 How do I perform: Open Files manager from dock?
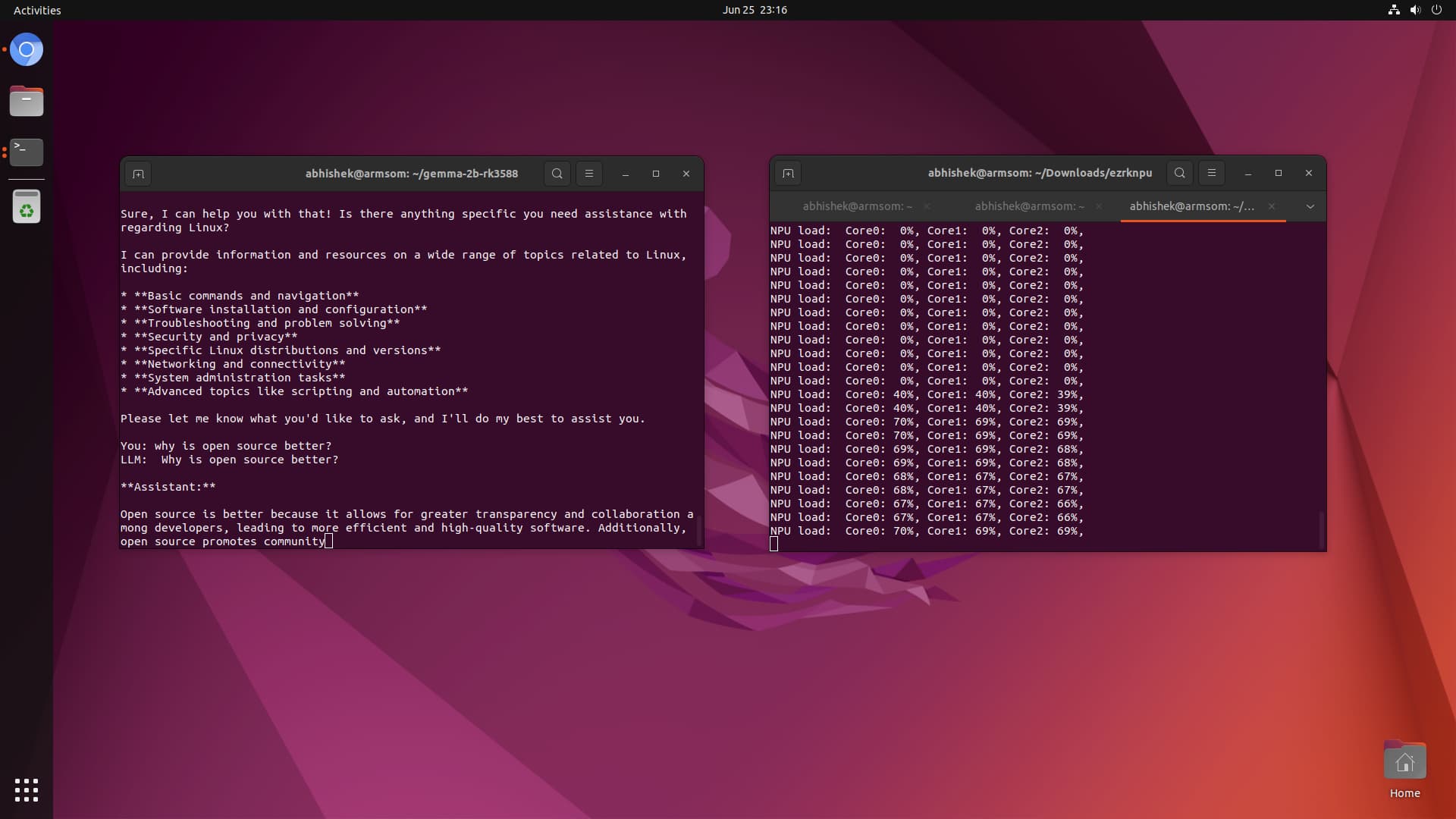tap(27, 101)
